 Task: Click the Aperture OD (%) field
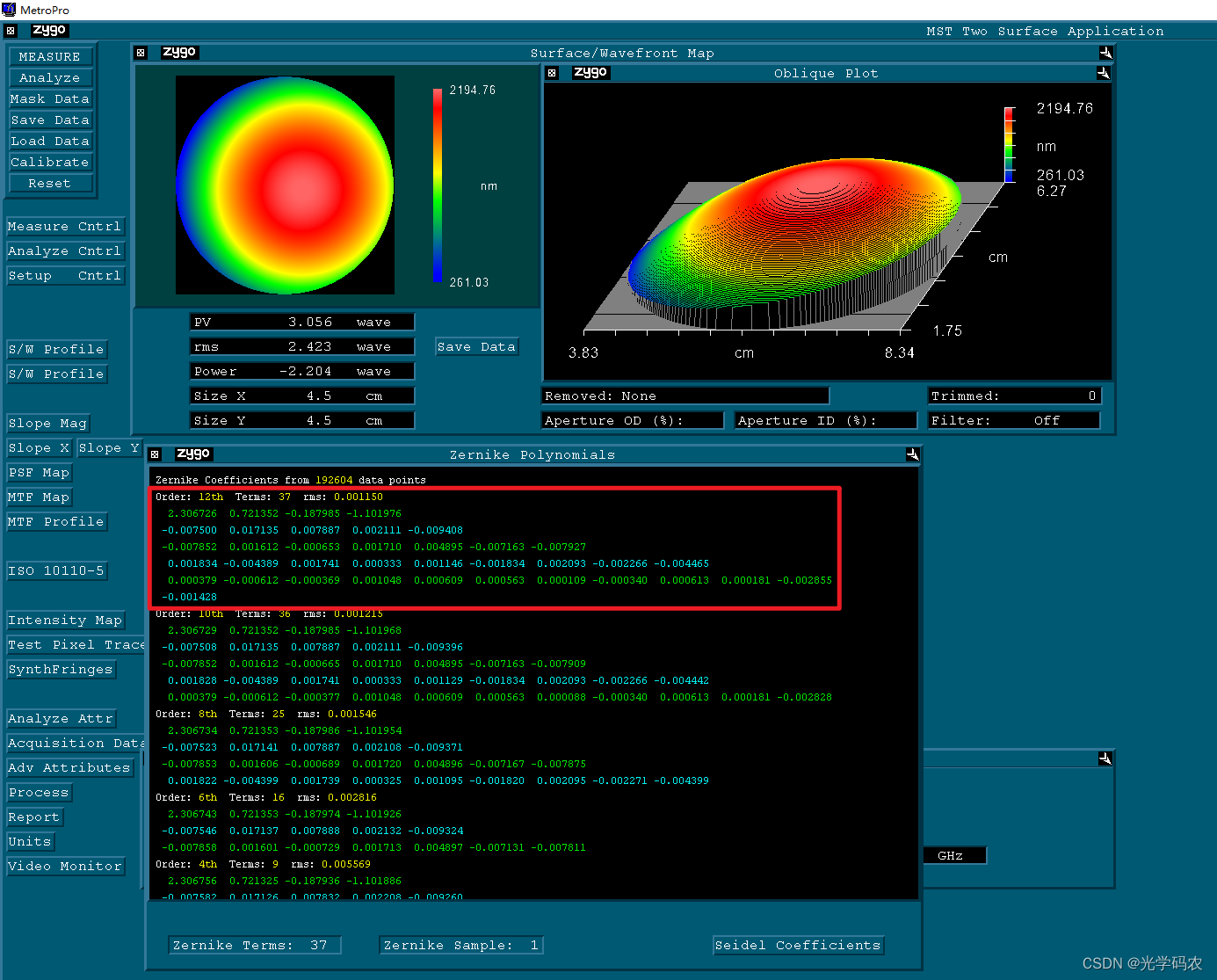click(633, 421)
